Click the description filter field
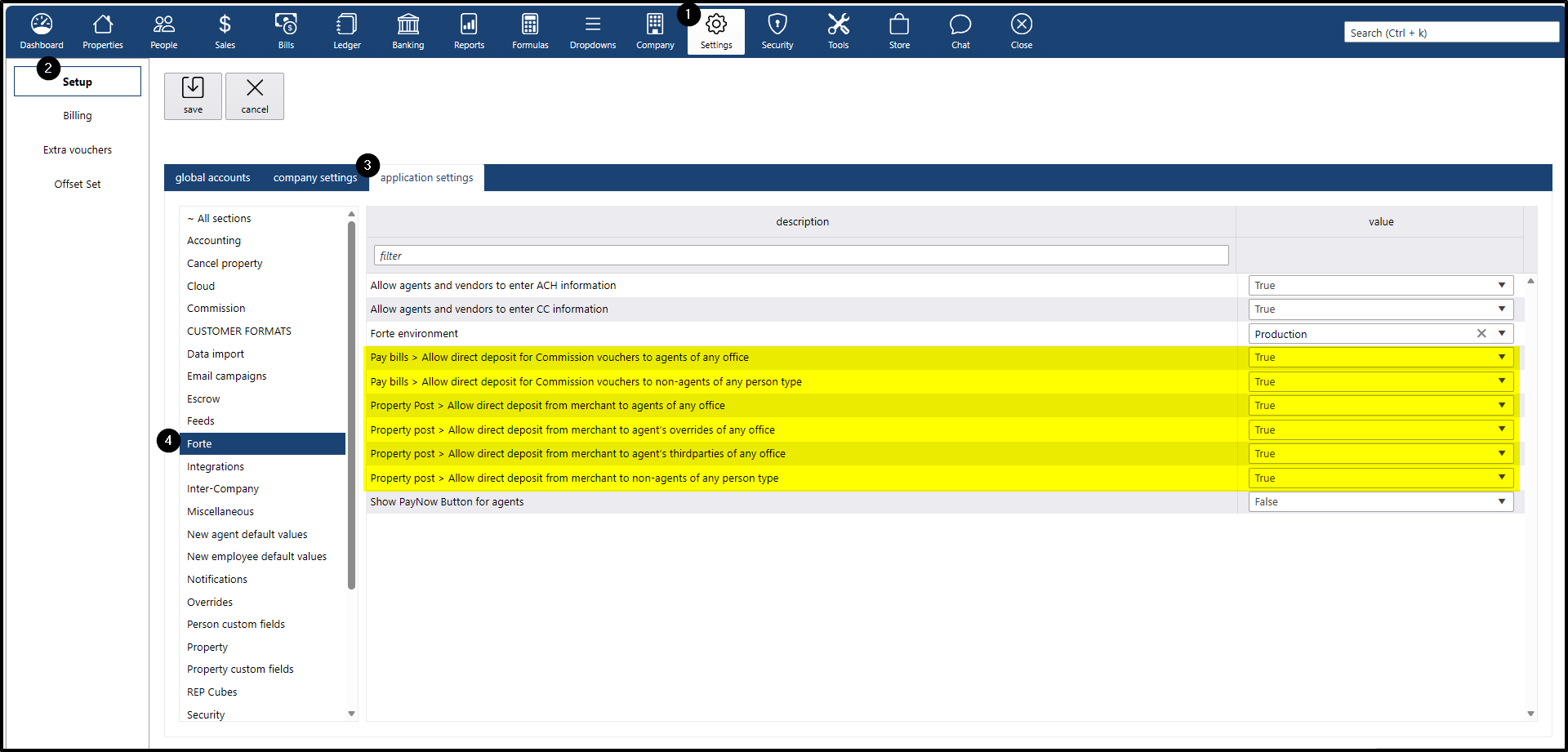Image resolution: width=1568 pixels, height=752 pixels. pyautogui.click(x=800, y=256)
